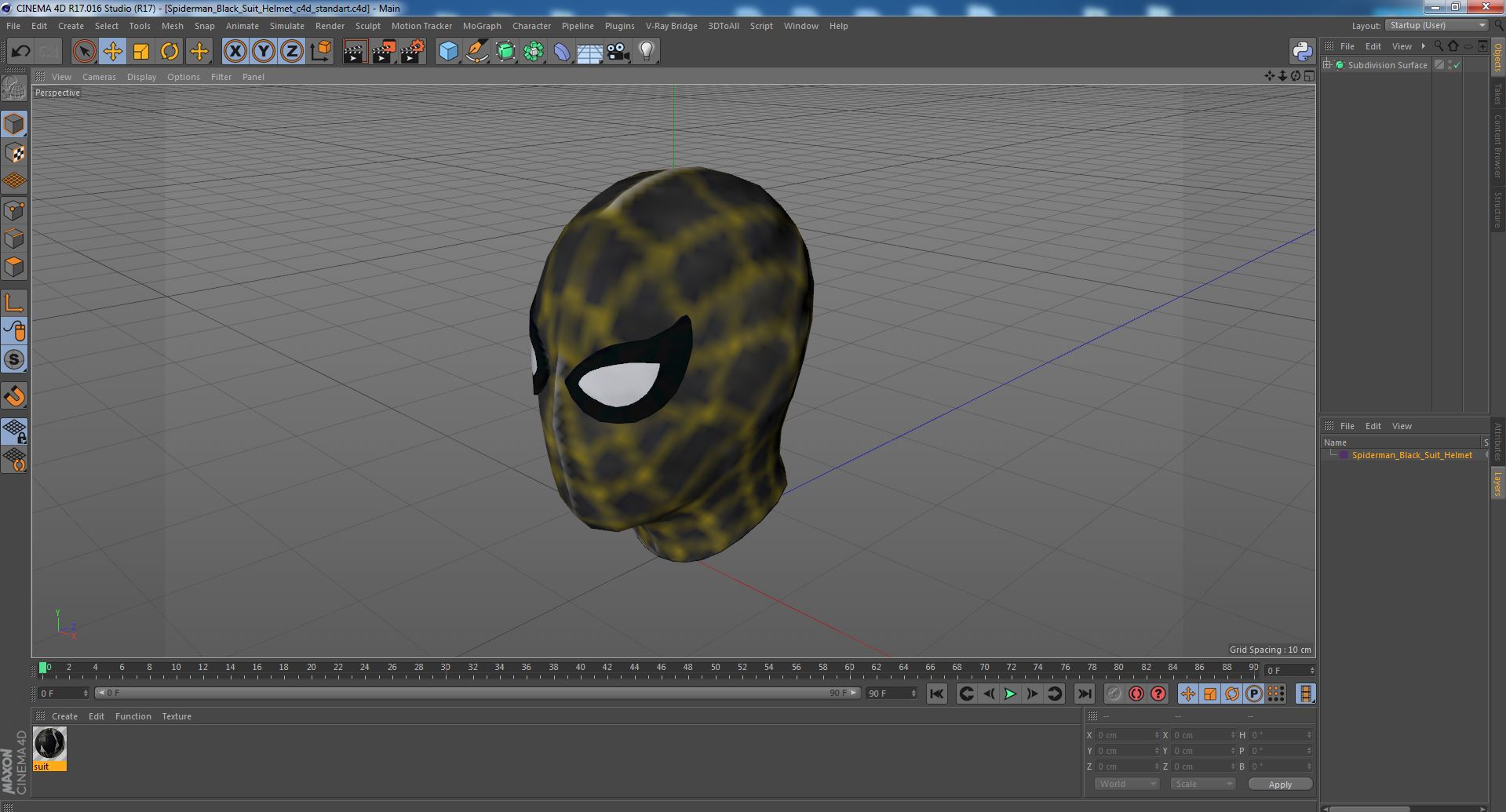Toggle Y axis lock
Image resolution: width=1506 pixels, height=812 pixels.
[264, 52]
